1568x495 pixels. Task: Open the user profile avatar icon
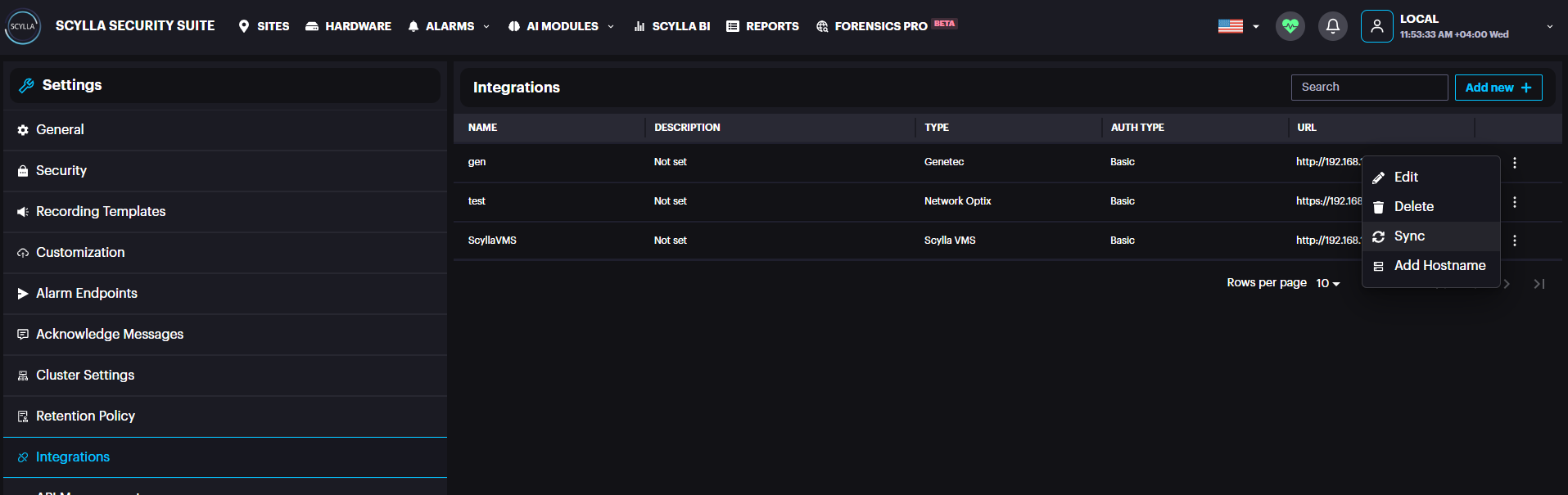click(x=1376, y=26)
